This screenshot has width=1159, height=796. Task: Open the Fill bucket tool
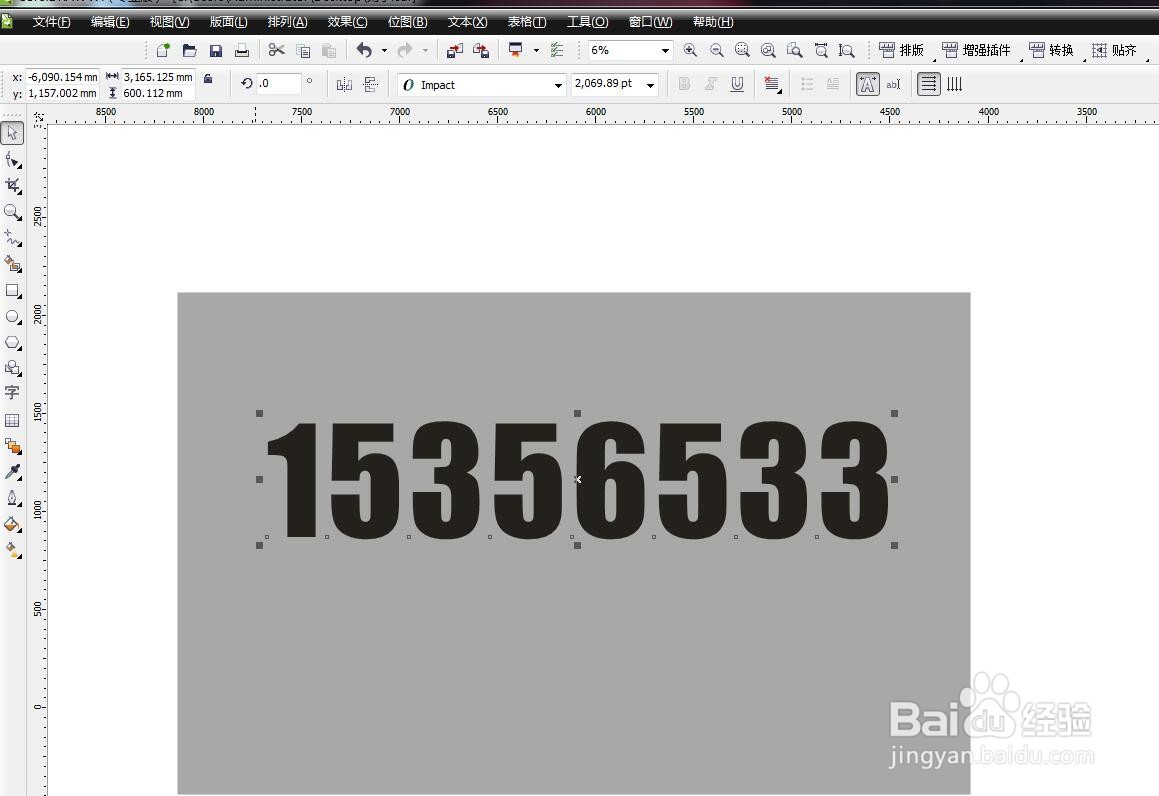point(12,524)
